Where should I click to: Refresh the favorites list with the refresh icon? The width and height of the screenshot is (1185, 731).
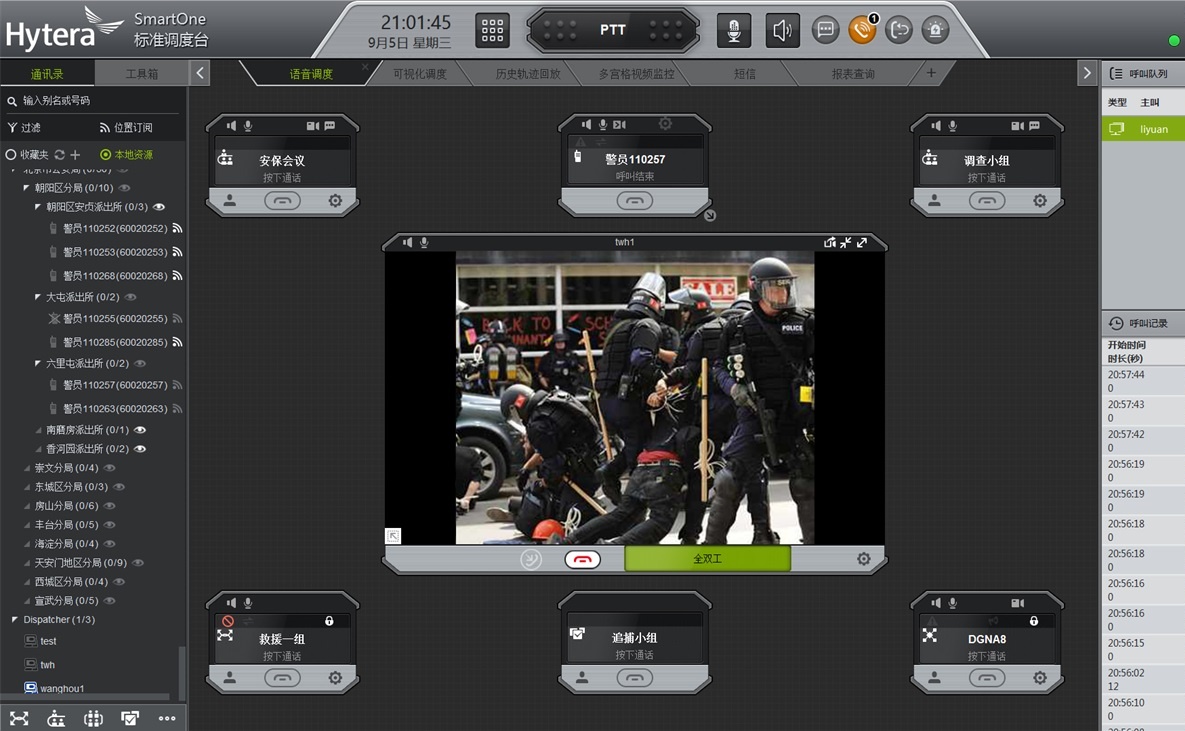(60, 154)
